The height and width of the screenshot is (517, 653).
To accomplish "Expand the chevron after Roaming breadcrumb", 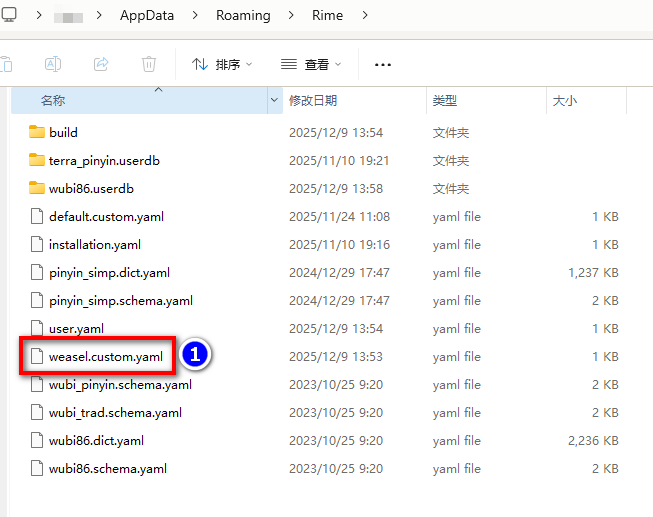I will 291,15.
